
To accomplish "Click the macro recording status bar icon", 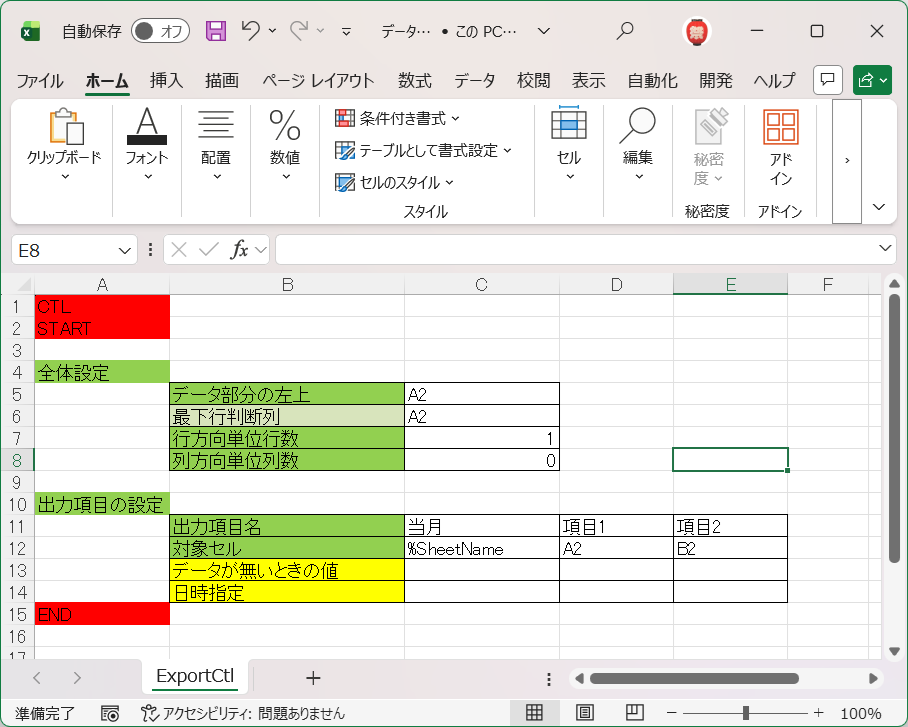I will 110,713.
